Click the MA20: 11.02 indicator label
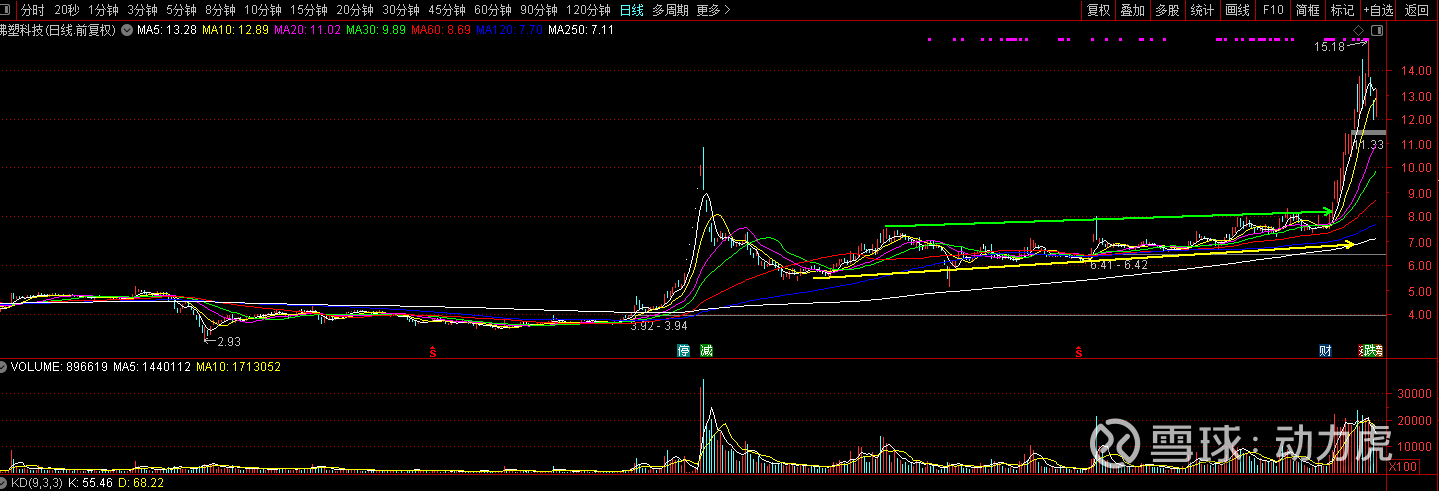Viewport: 1439px width, 491px height. point(308,30)
